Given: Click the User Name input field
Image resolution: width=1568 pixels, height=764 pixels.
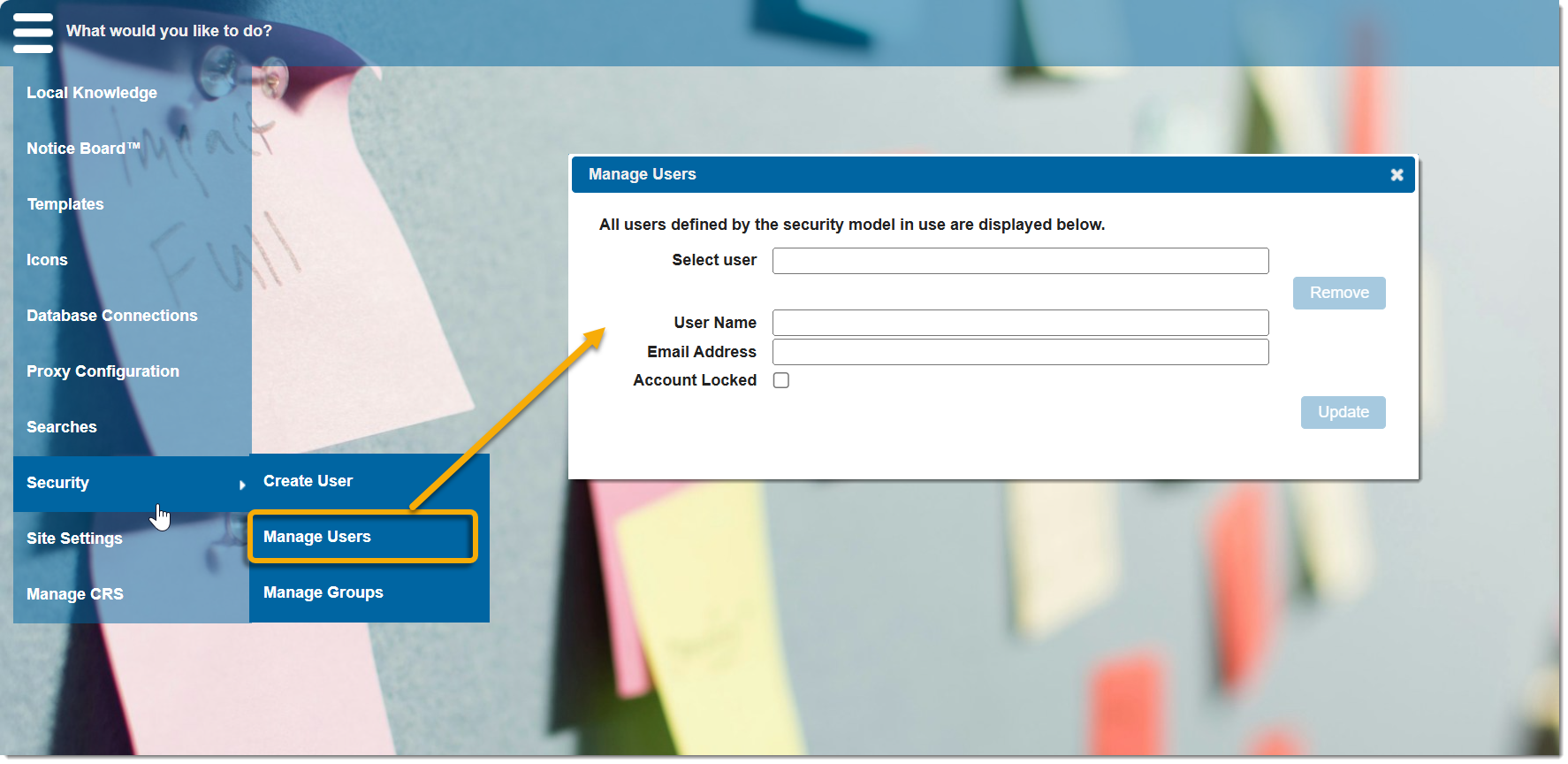Looking at the screenshot, I should click(1020, 323).
